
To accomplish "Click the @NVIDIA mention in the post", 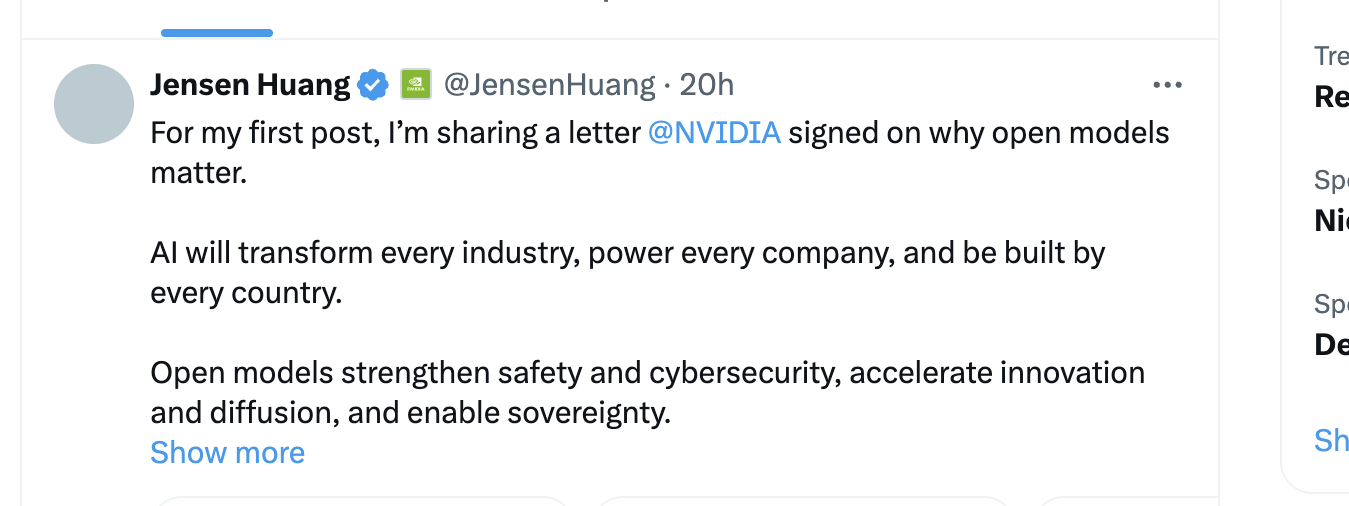I will (714, 133).
